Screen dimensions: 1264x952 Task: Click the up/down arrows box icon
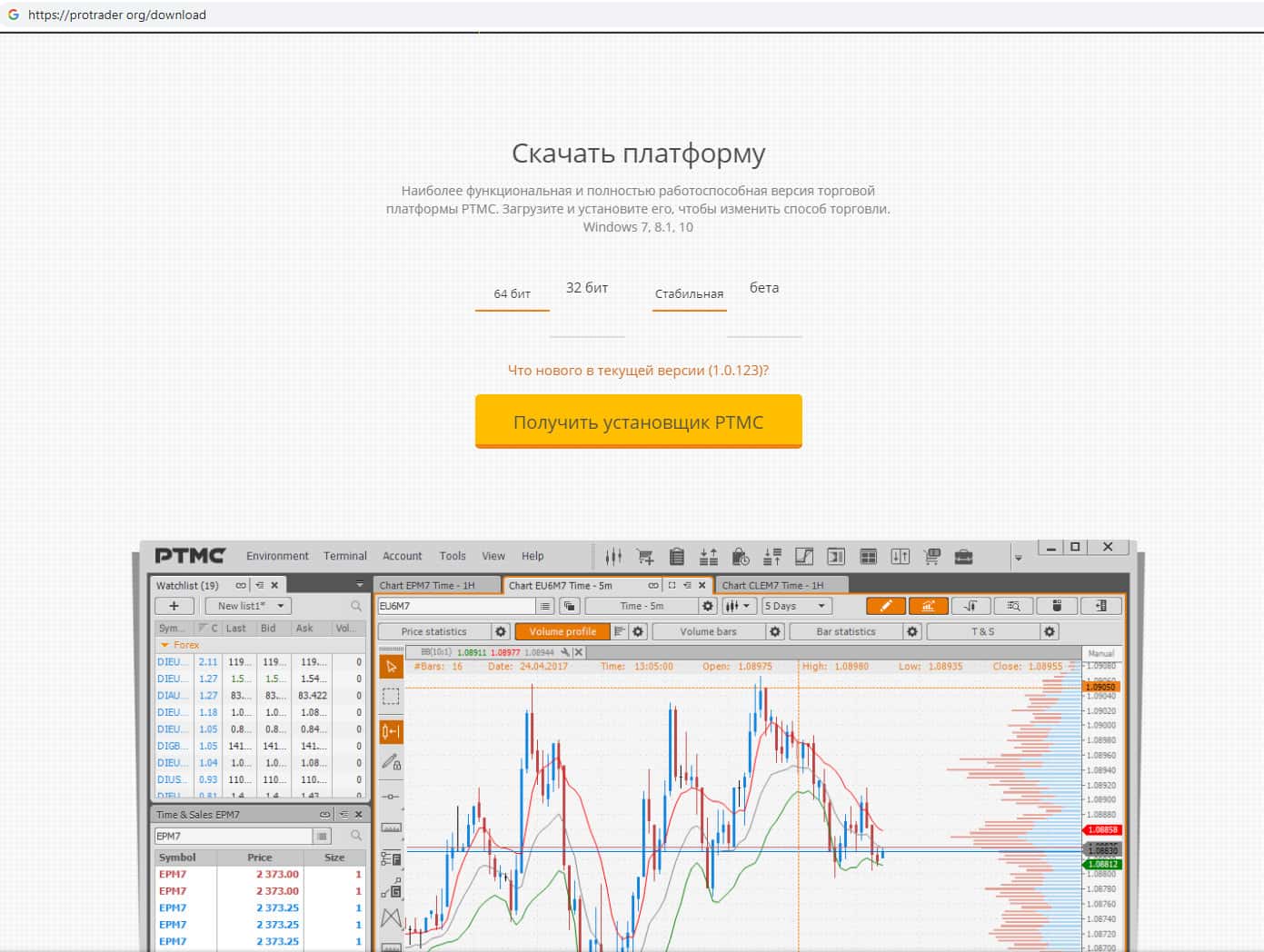(x=900, y=556)
